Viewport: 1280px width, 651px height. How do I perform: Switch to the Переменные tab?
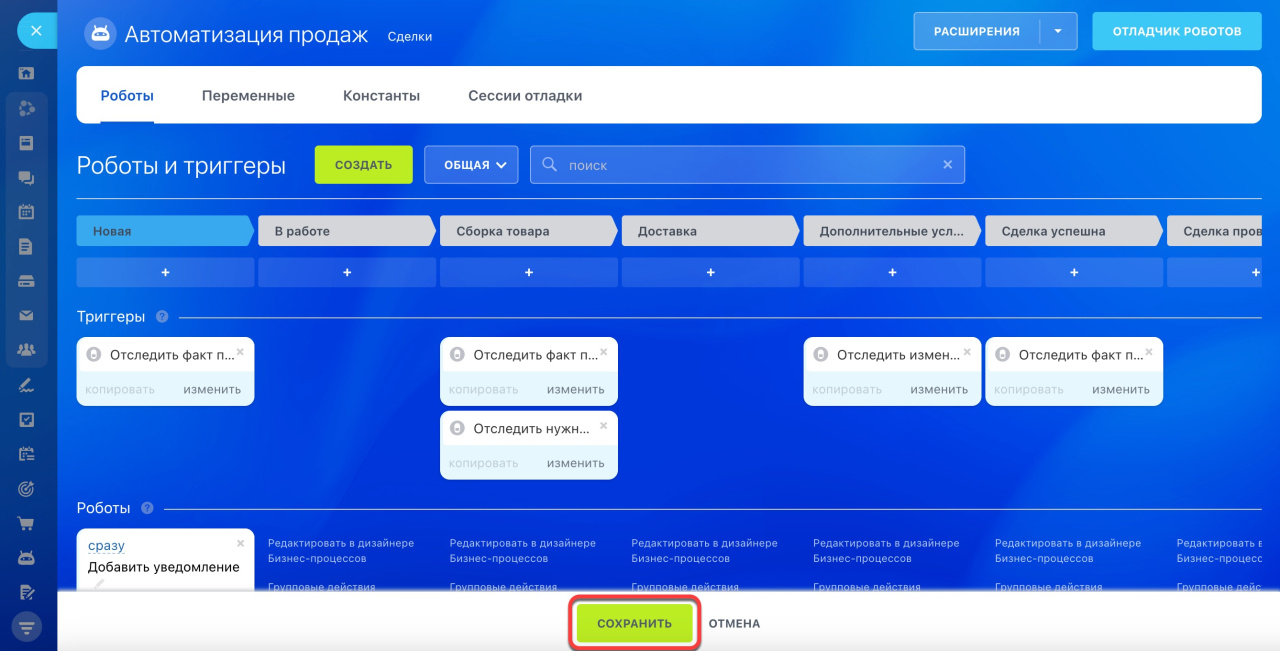pos(248,96)
